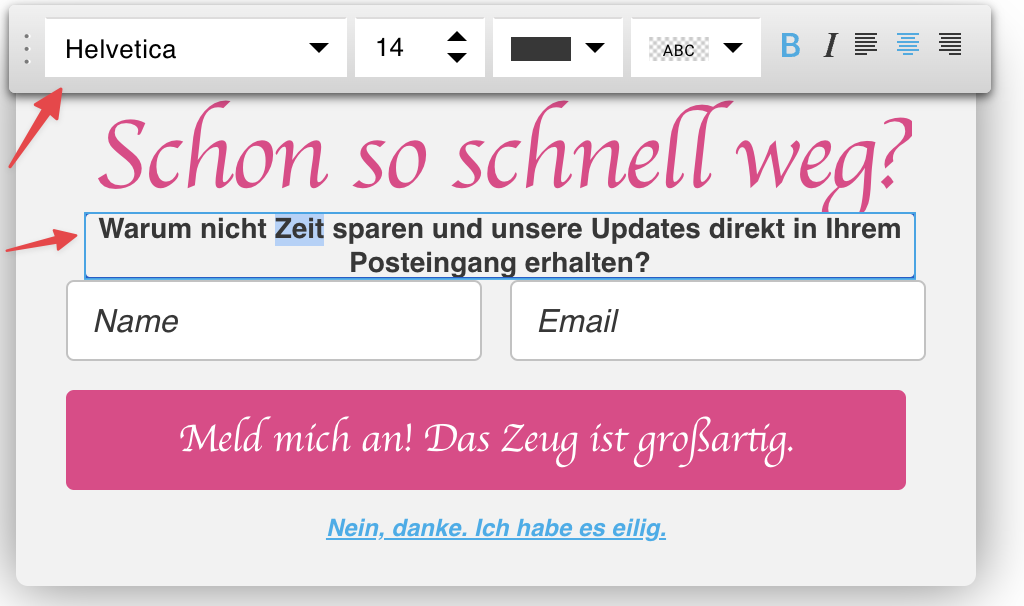Align text right

click(950, 44)
